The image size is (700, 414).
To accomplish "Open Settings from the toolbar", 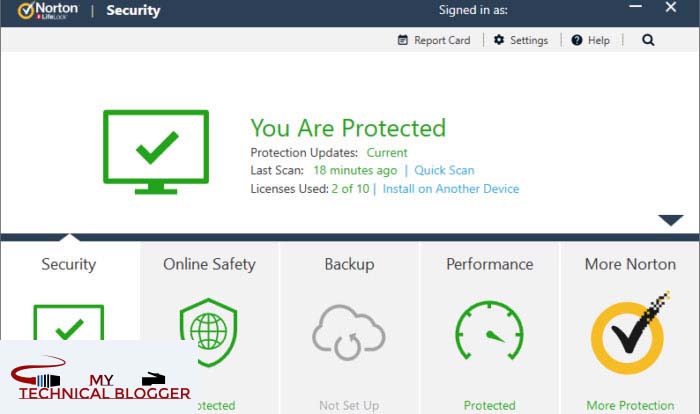I will tap(521, 40).
